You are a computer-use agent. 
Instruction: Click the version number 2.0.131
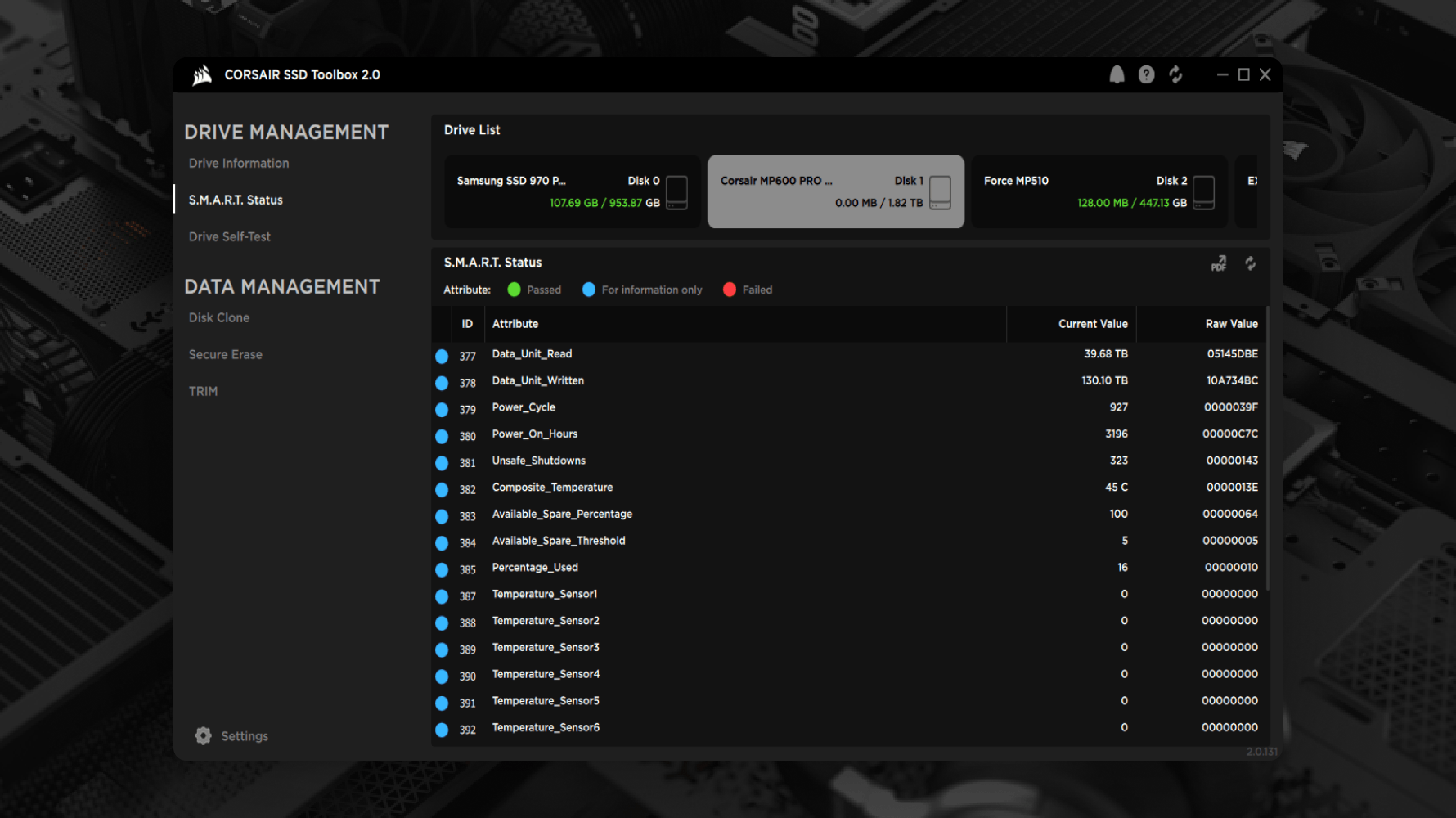pos(1261,752)
